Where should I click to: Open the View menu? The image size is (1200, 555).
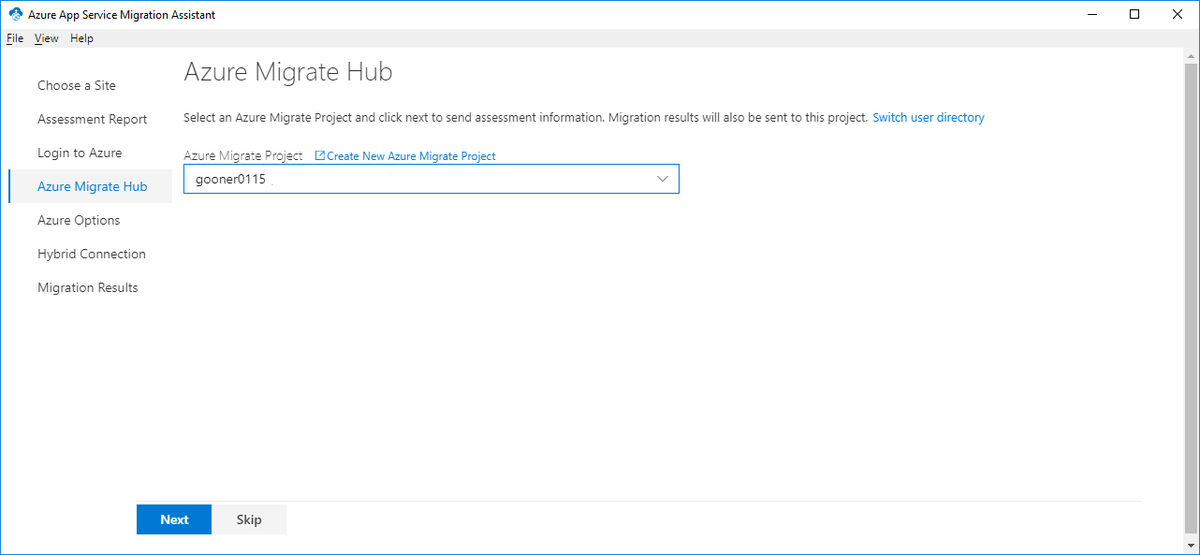tap(46, 38)
